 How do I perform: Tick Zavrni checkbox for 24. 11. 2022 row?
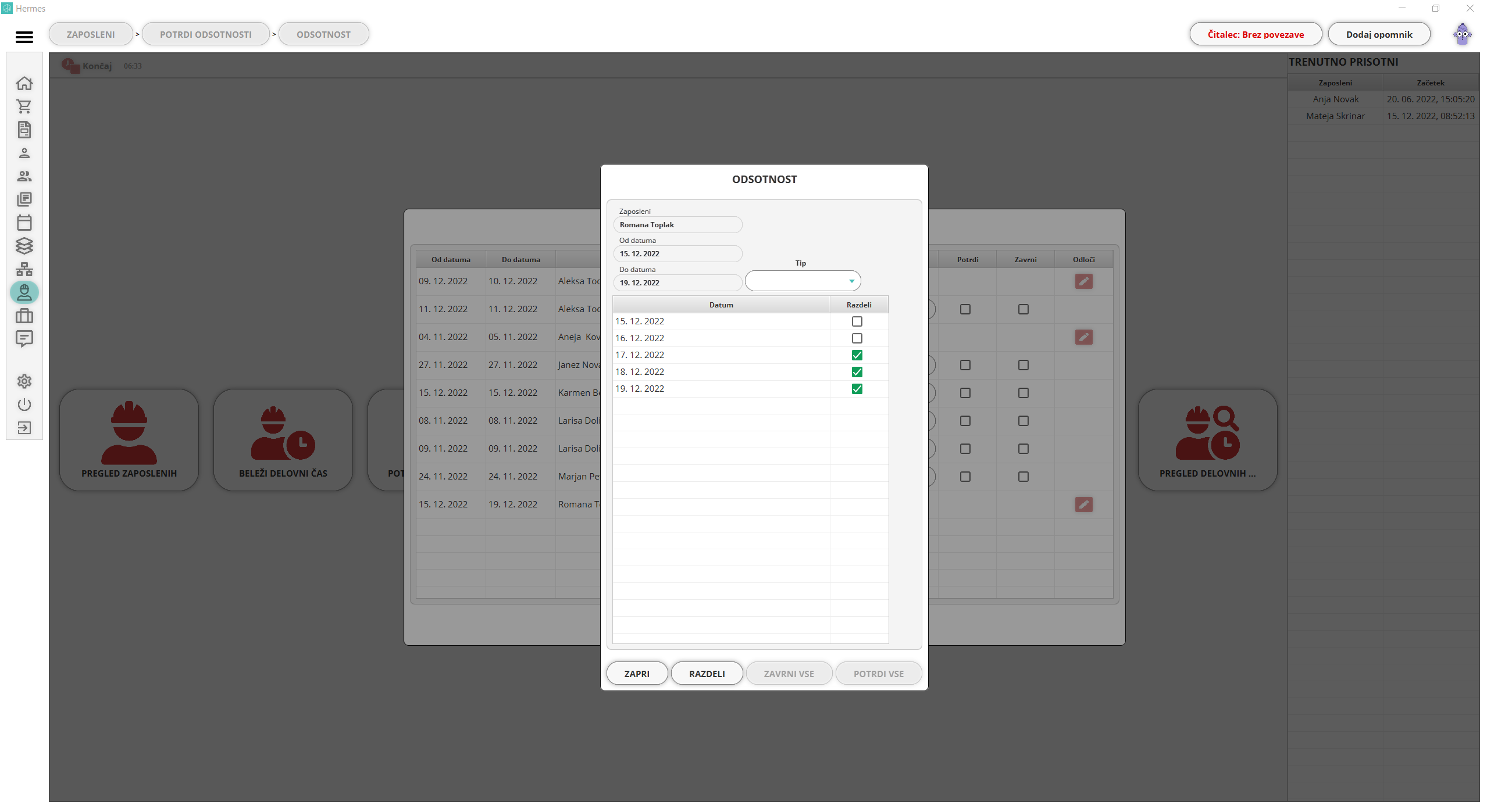click(x=1024, y=477)
